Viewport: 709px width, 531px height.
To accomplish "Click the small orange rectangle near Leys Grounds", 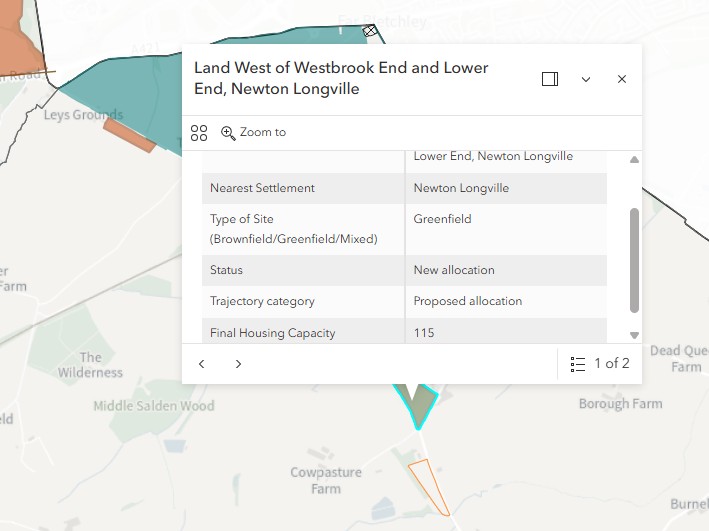I will [130, 135].
